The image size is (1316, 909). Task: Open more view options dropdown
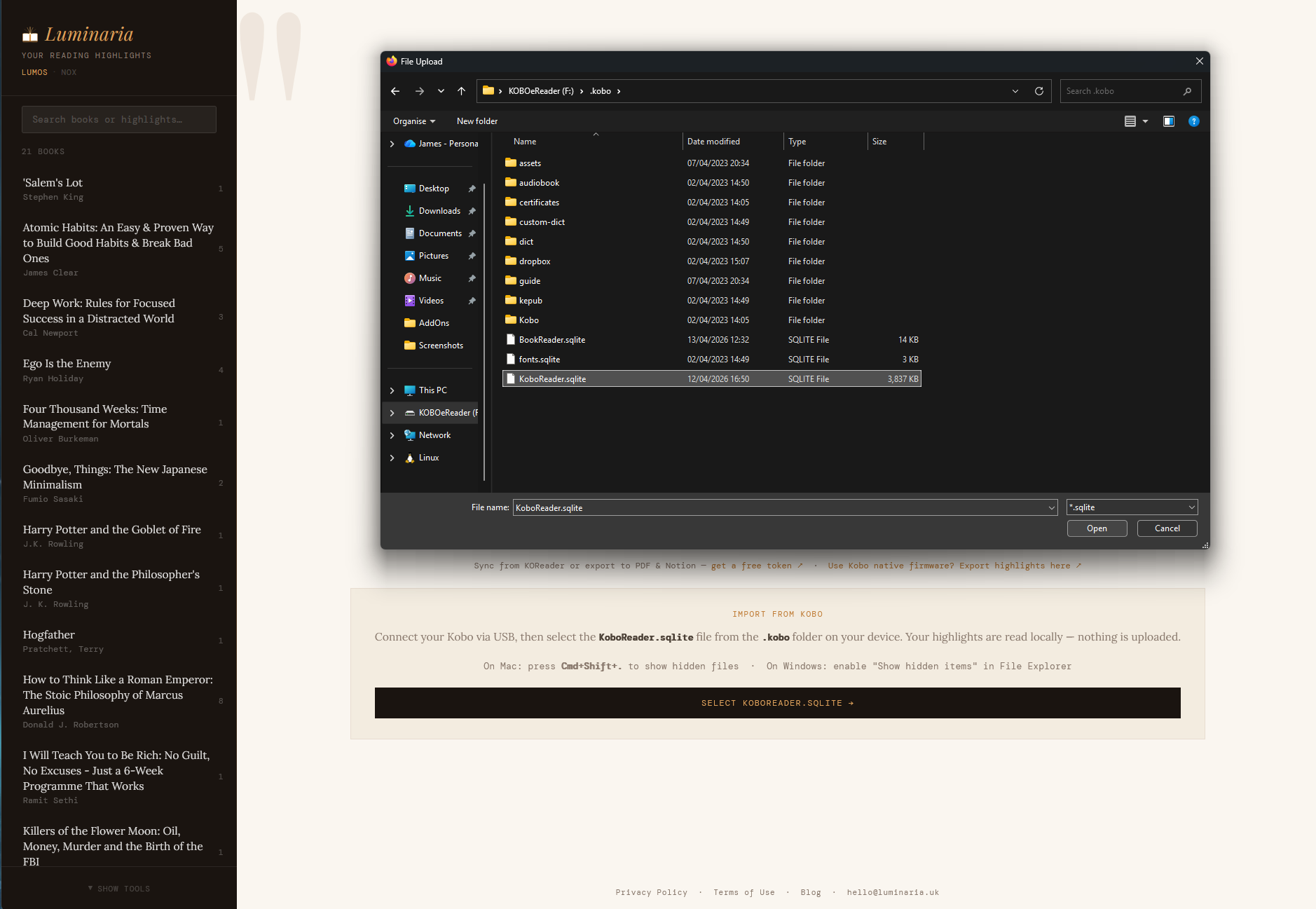(1146, 121)
